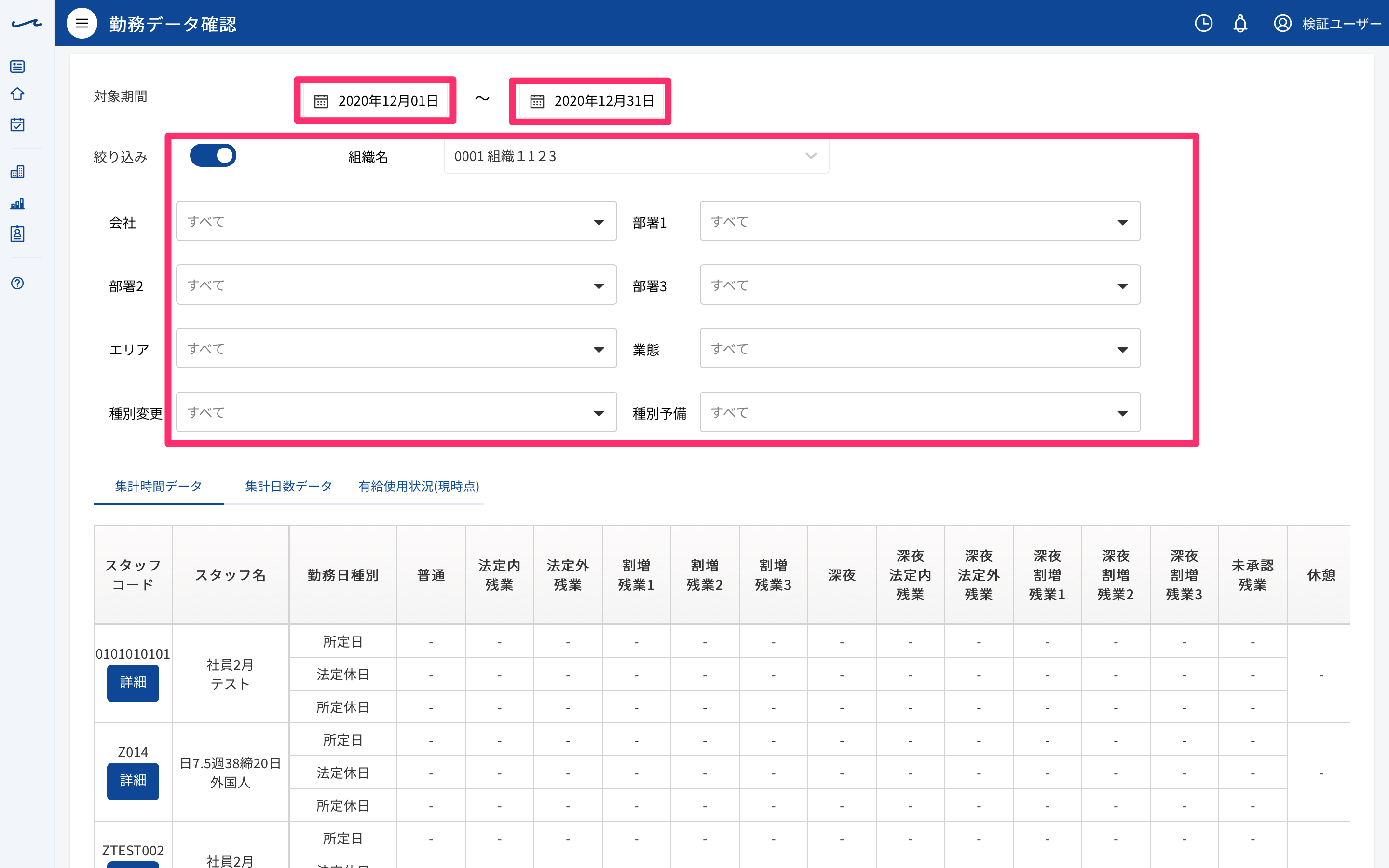Click the スタッフ名 column header
The width and height of the screenshot is (1389, 868).
tap(231, 575)
